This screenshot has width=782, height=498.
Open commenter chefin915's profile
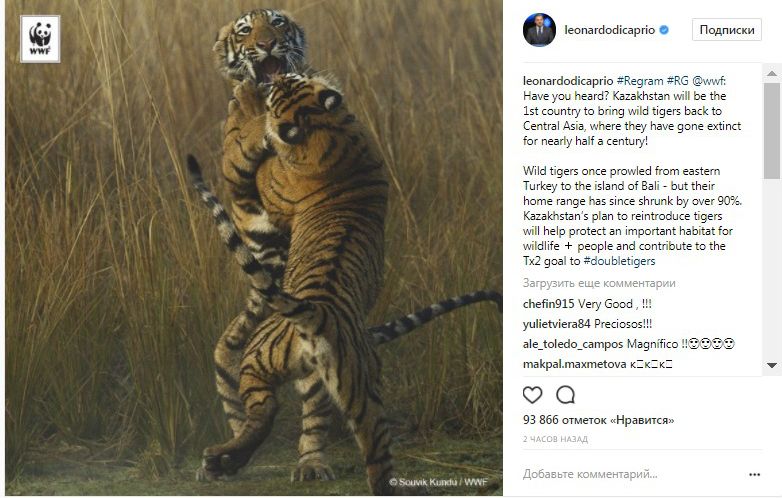click(548, 303)
